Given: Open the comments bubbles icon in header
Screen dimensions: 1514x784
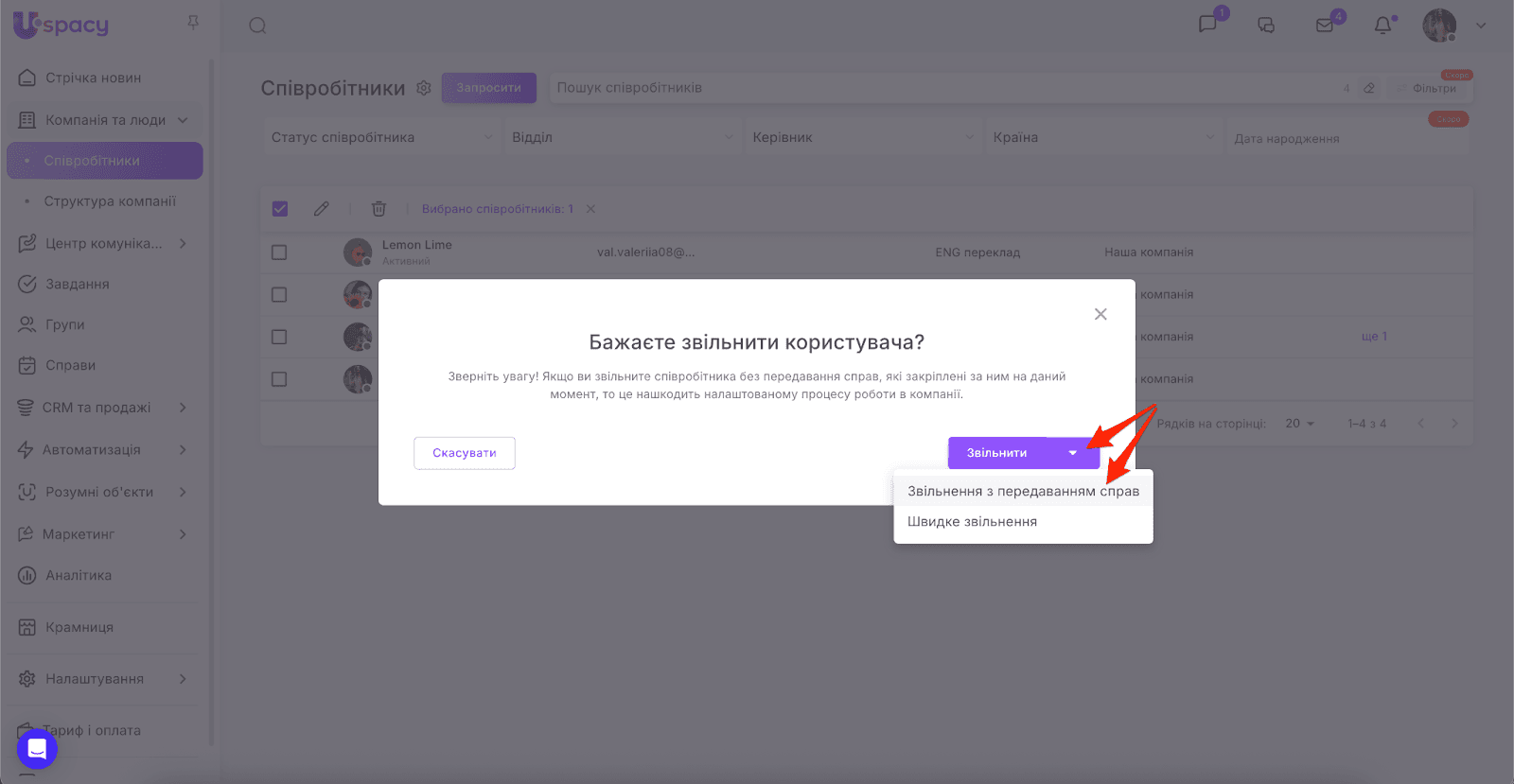Looking at the screenshot, I should (1266, 26).
